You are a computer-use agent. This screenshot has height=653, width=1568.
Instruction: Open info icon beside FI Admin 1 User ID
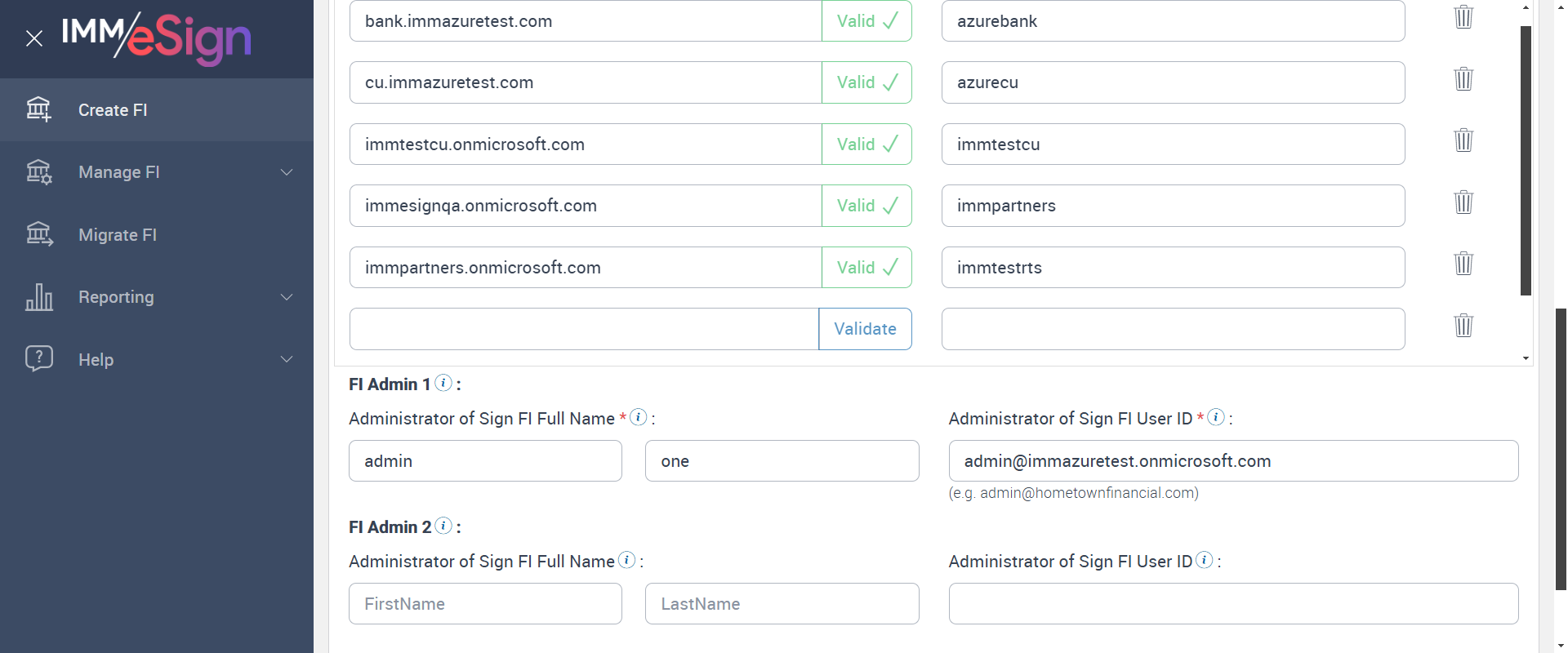(x=1216, y=417)
